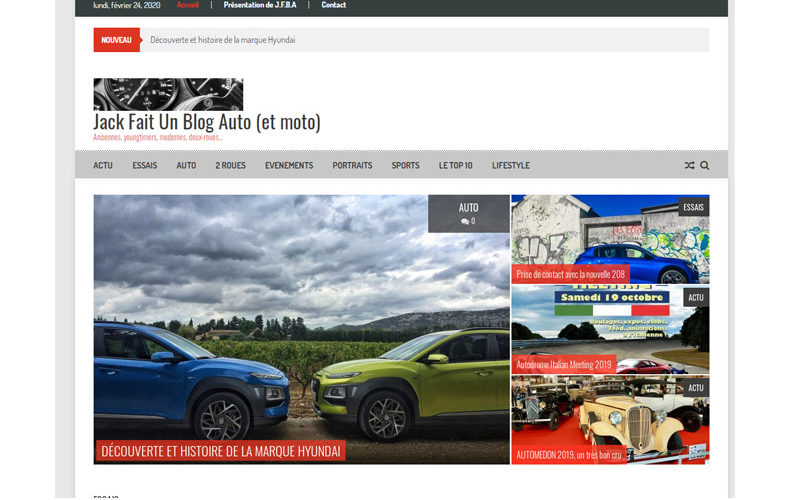Image resolution: width=800 pixels, height=500 pixels.
Task: Click ACTU badge on Italian Meeting thumbnail
Action: [x=696, y=297]
